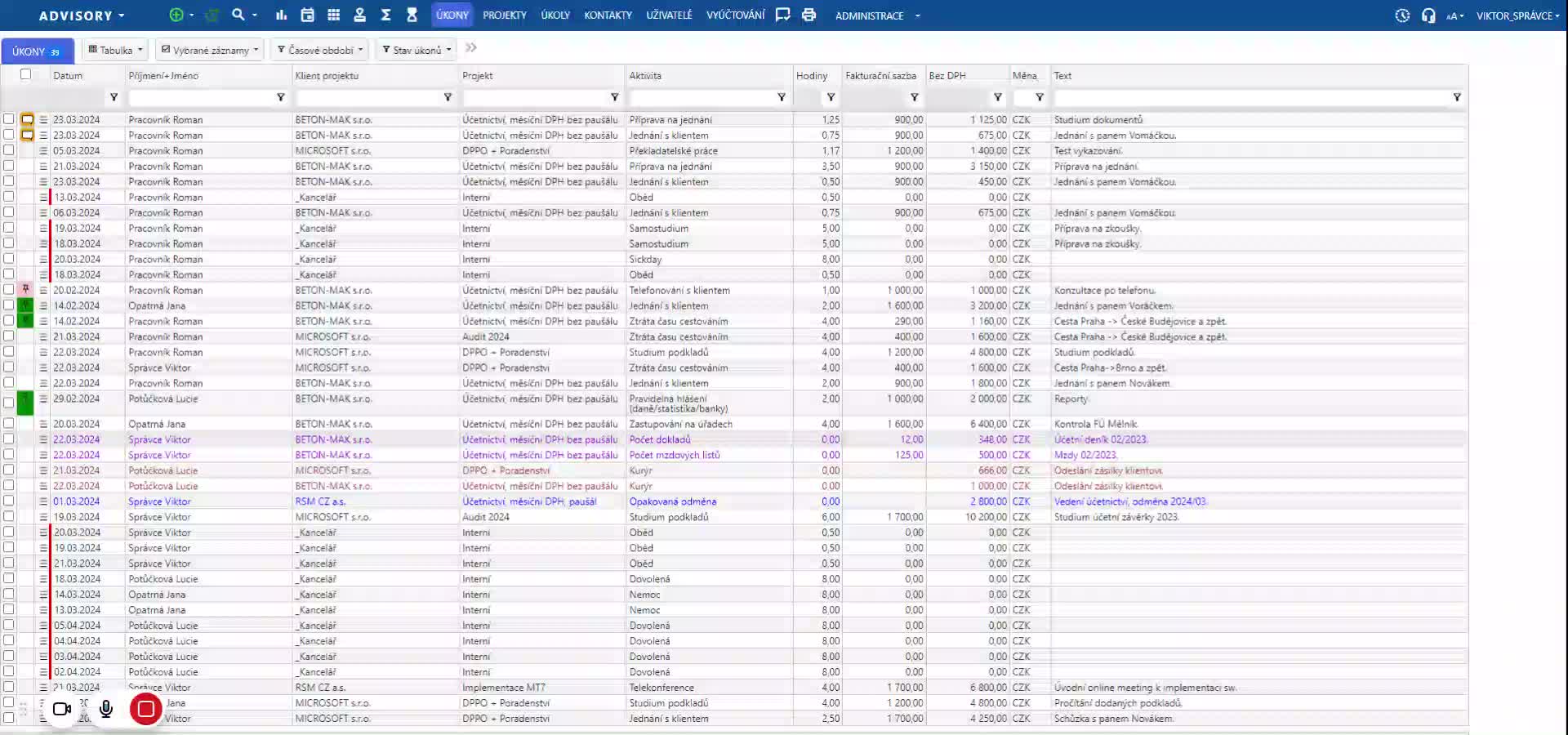This screenshot has height=735, width=1568.
Task: Open the PROJEKTY menu
Action: click(x=504, y=16)
